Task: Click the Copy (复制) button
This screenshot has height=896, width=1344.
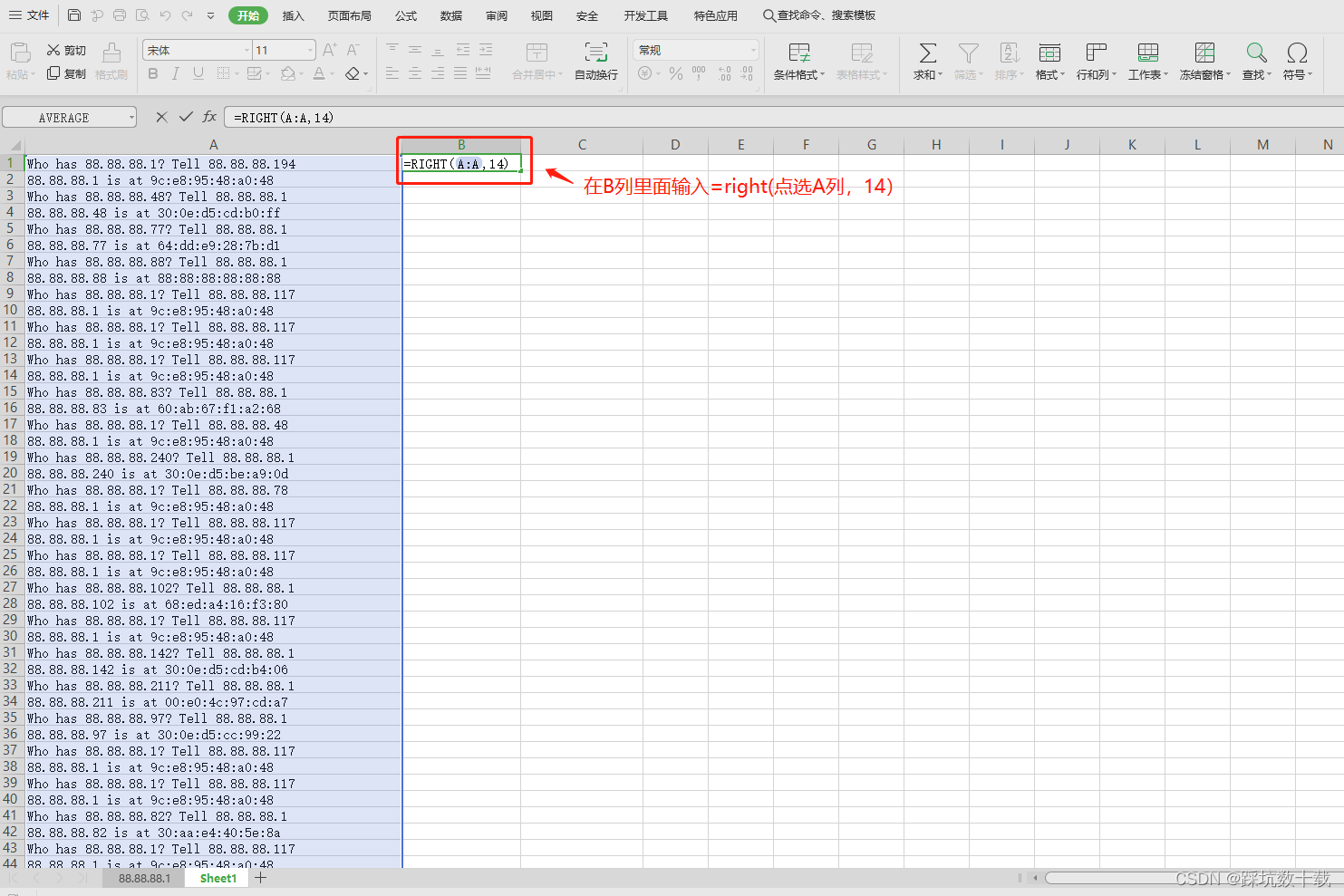Action: pos(66,73)
